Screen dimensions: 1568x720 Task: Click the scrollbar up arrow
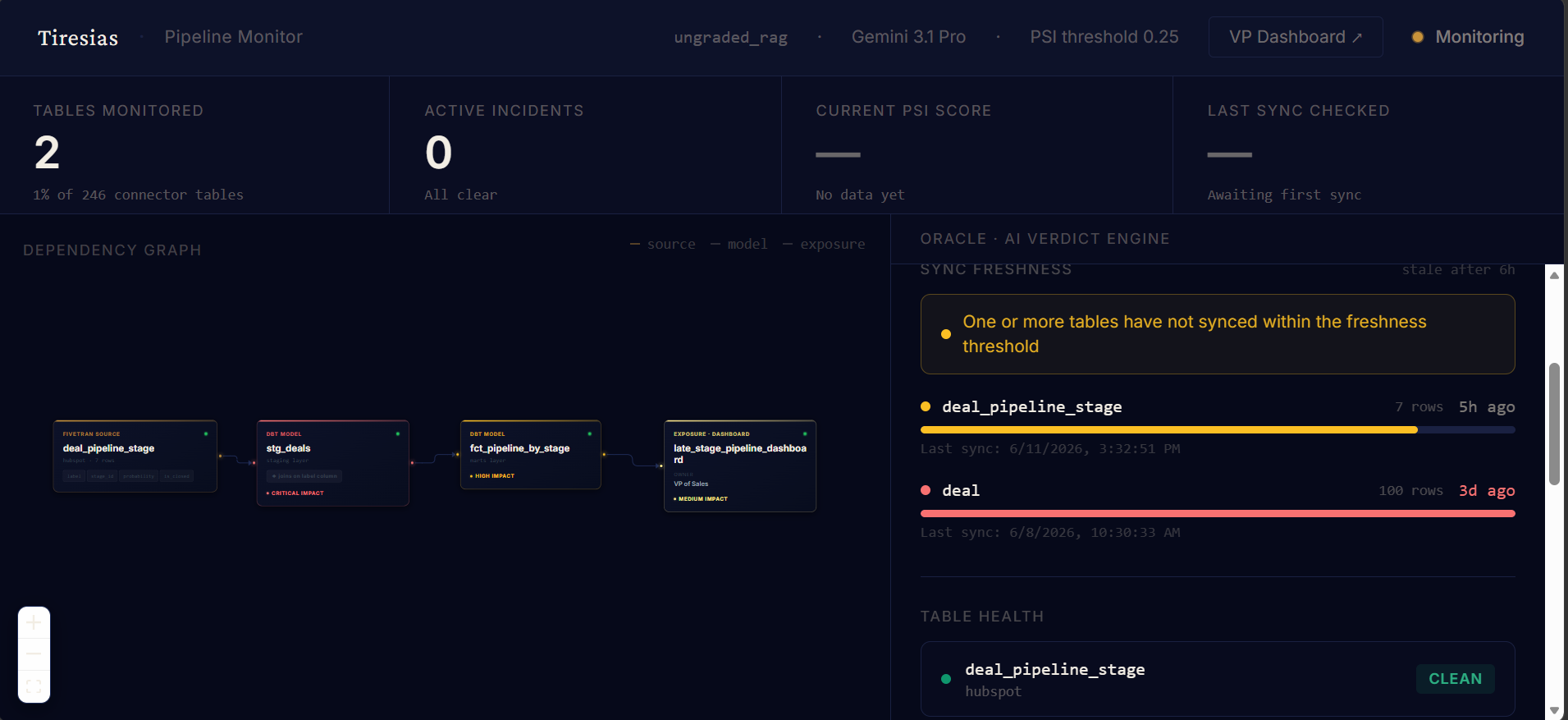[1554, 275]
